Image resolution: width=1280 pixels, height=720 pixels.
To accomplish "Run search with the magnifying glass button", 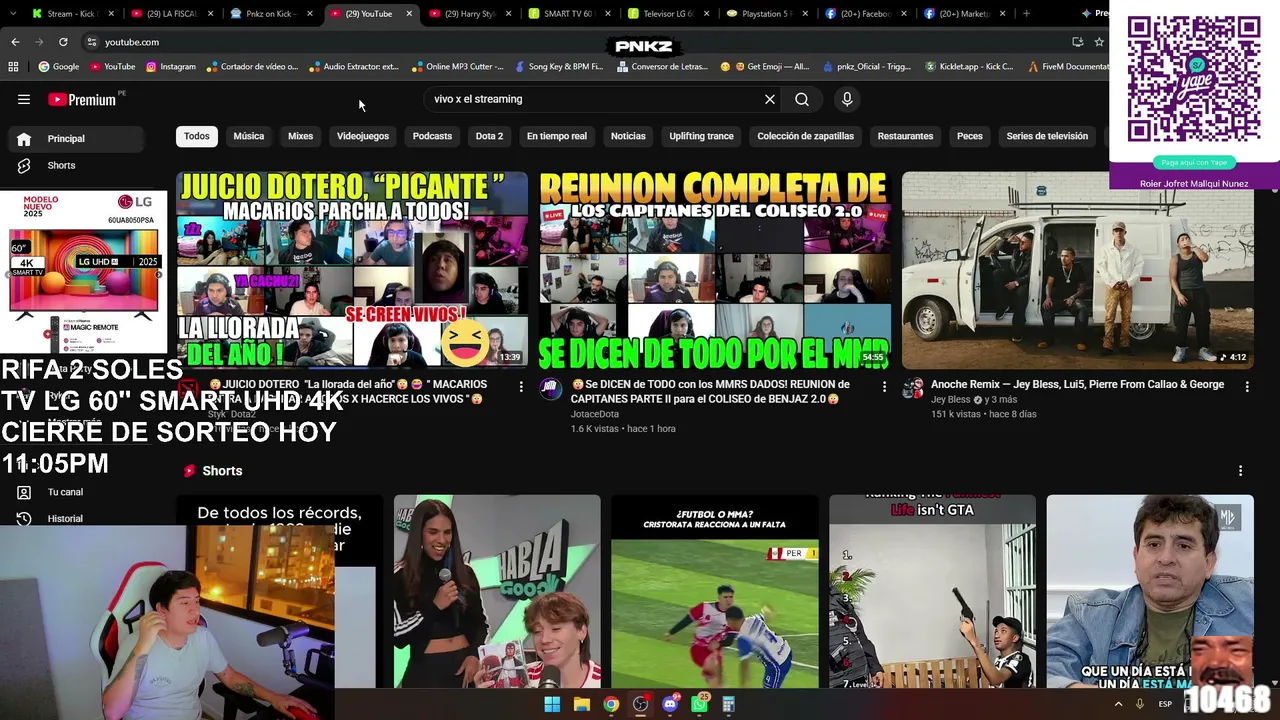I will pyautogui.click(x=802, y=99).
